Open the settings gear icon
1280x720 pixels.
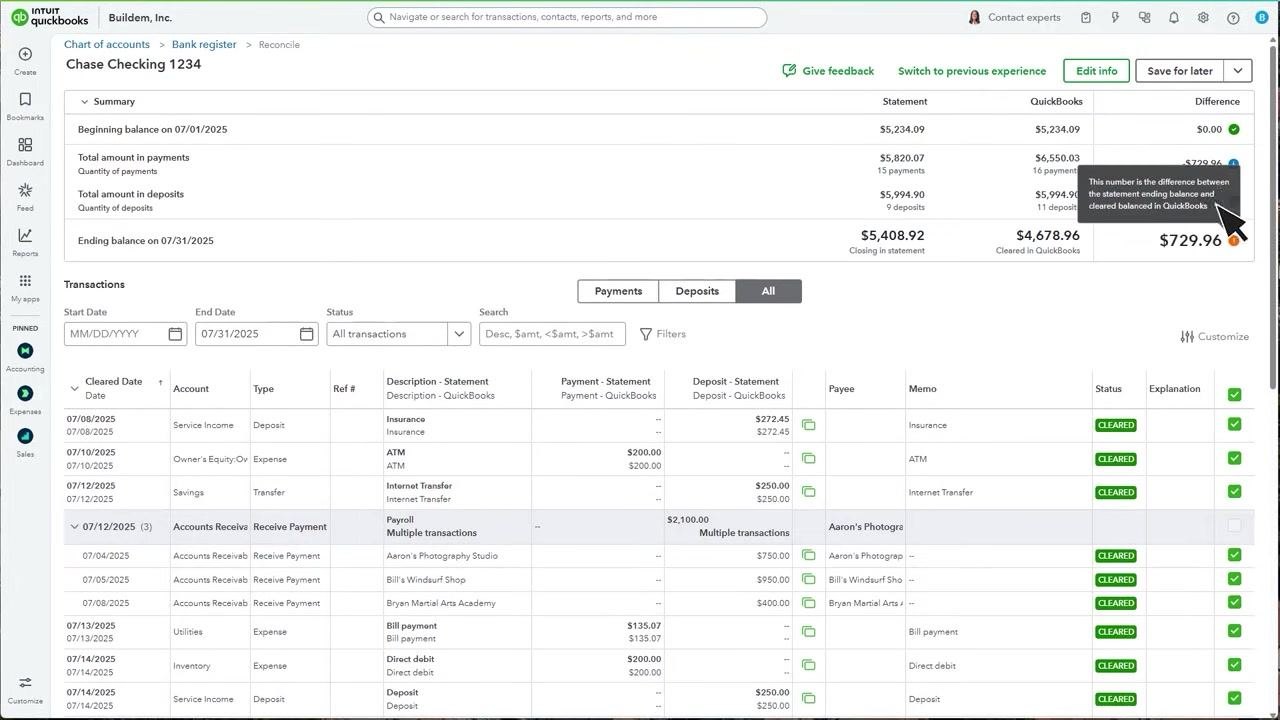(1203, 17)
